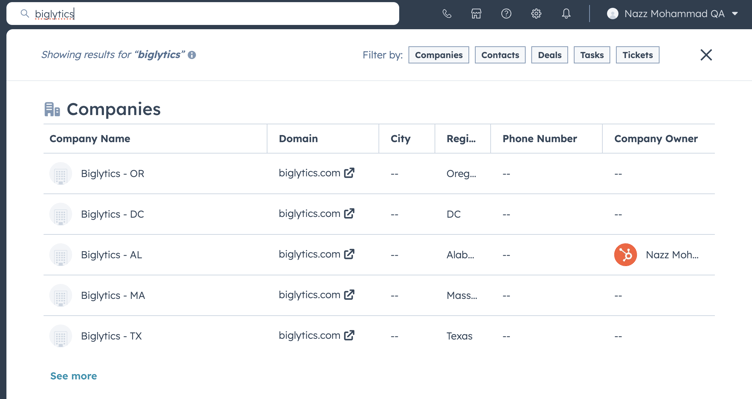Screen dimensions: 752x399
Task: Click the Companies building icon heading
Action: 52,109
